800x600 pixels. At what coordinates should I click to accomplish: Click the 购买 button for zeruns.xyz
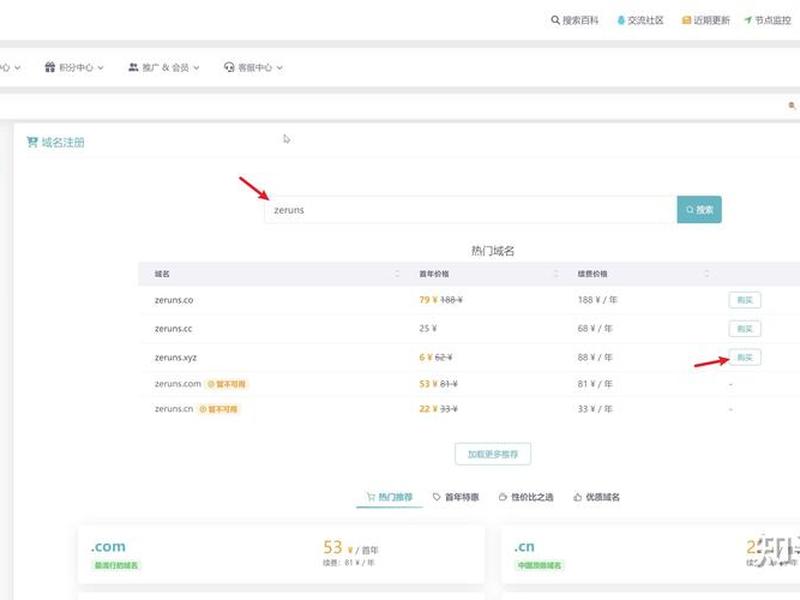(745, 357)
